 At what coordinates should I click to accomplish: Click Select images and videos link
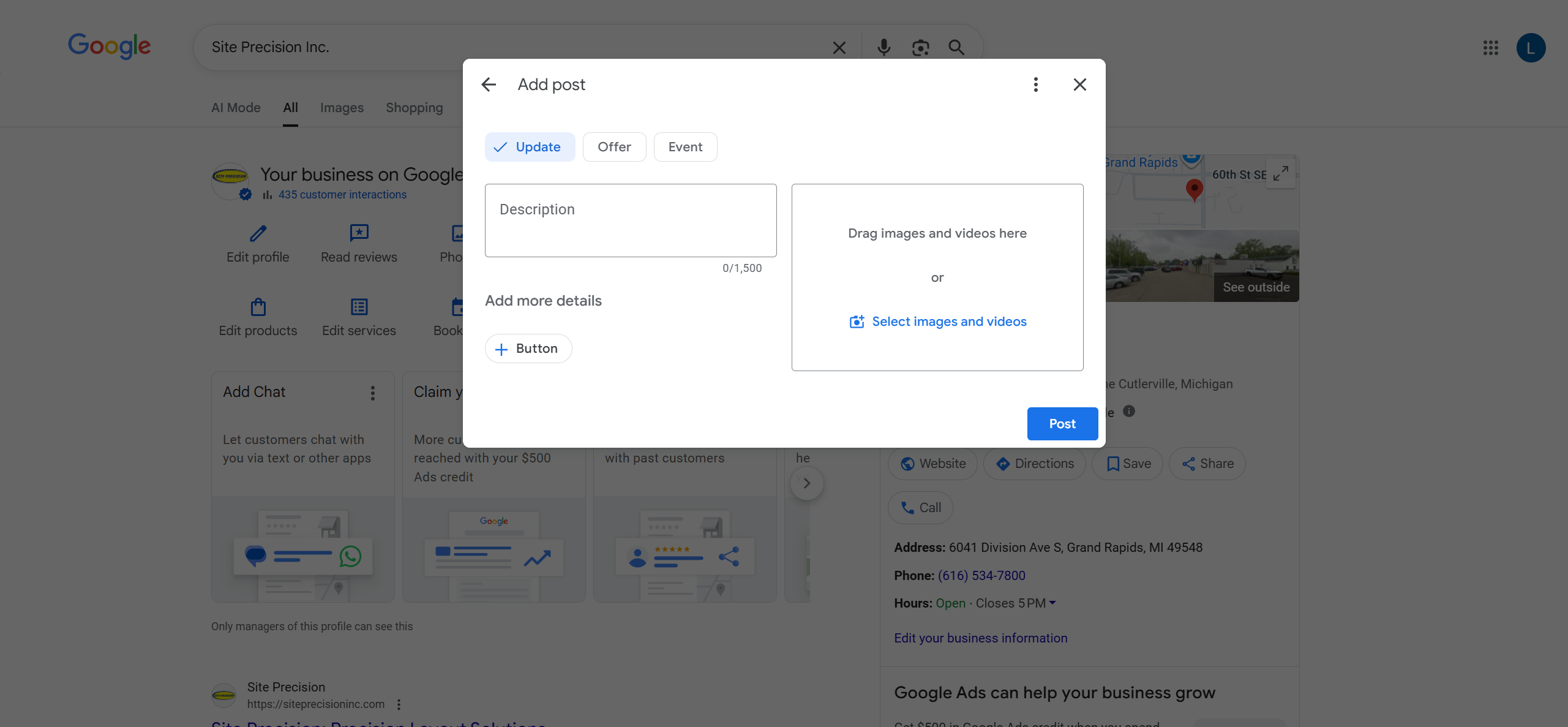[938, 322]
